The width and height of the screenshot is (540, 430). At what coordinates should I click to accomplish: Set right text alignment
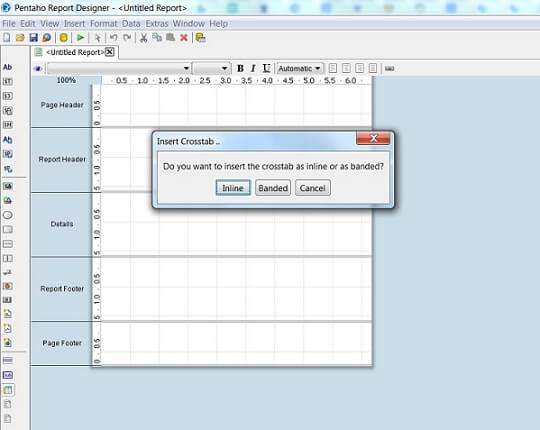pos(360,68)
